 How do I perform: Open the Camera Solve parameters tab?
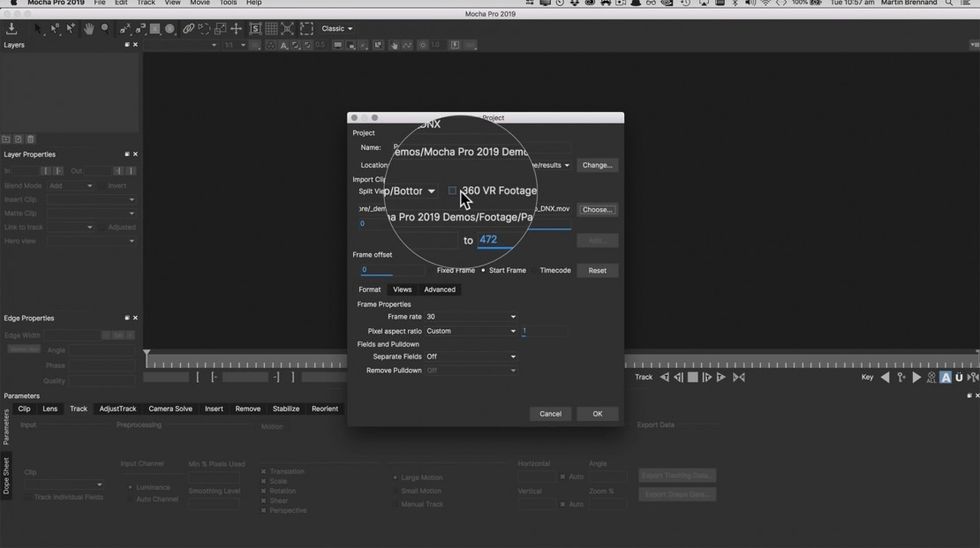tap(171, 409)
